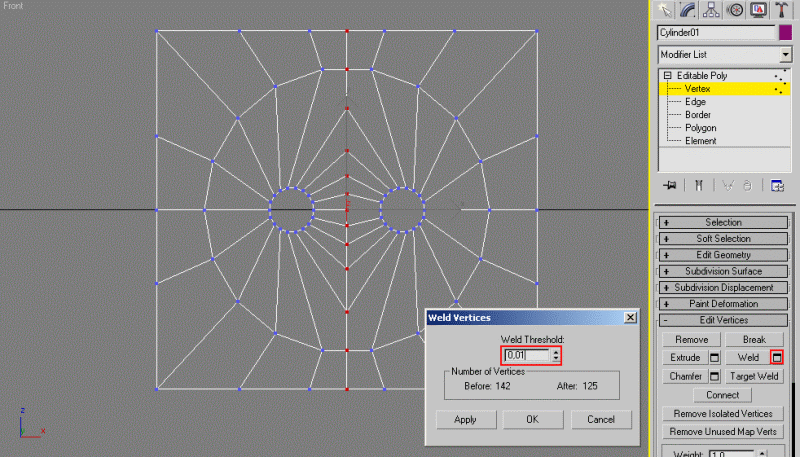The width and height of the screenshot is (800, 457).
Task: Expand the Paint Deformation rollout
Action: click(723, 304)
